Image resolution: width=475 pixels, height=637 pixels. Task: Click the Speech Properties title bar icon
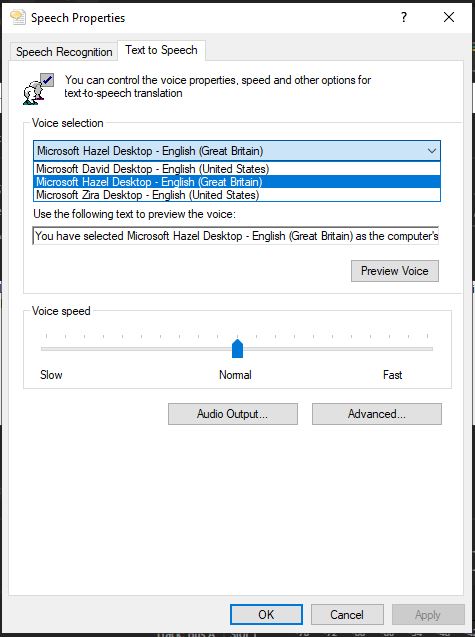(x=18, y=17)
